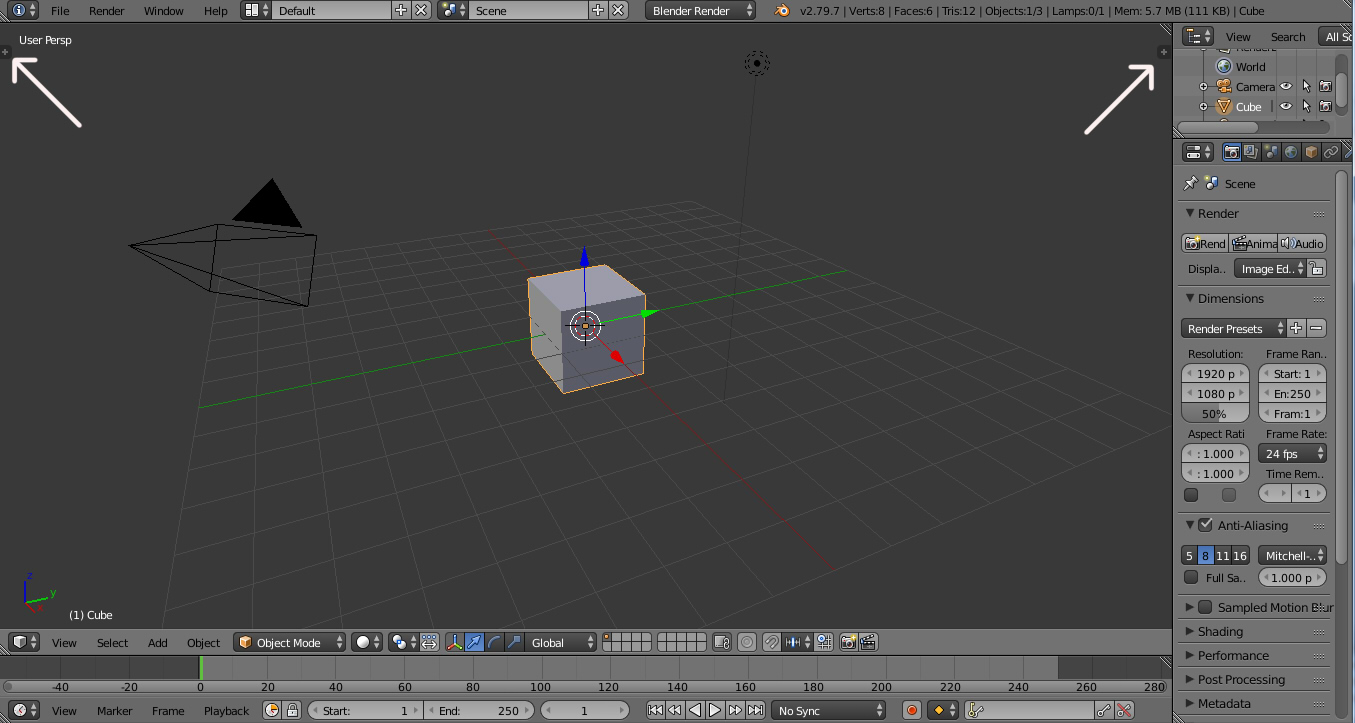
Task: Enable Sampled Motion Blur checkbox
Action: click(x=1205, y=607)
